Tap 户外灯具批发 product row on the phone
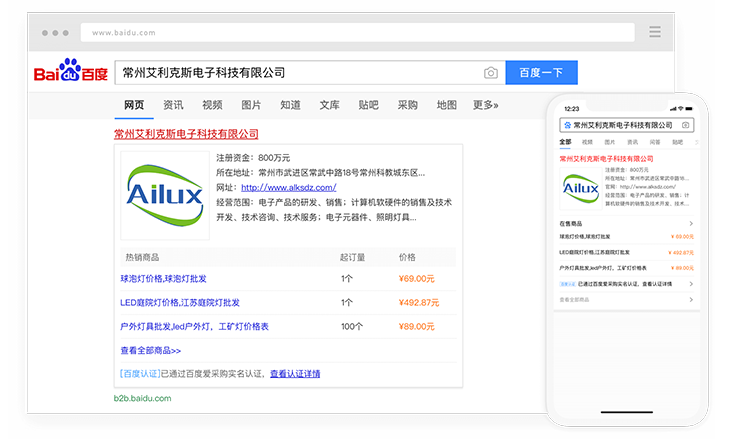The height and width of the screenshot is (441, 734). 626,268
